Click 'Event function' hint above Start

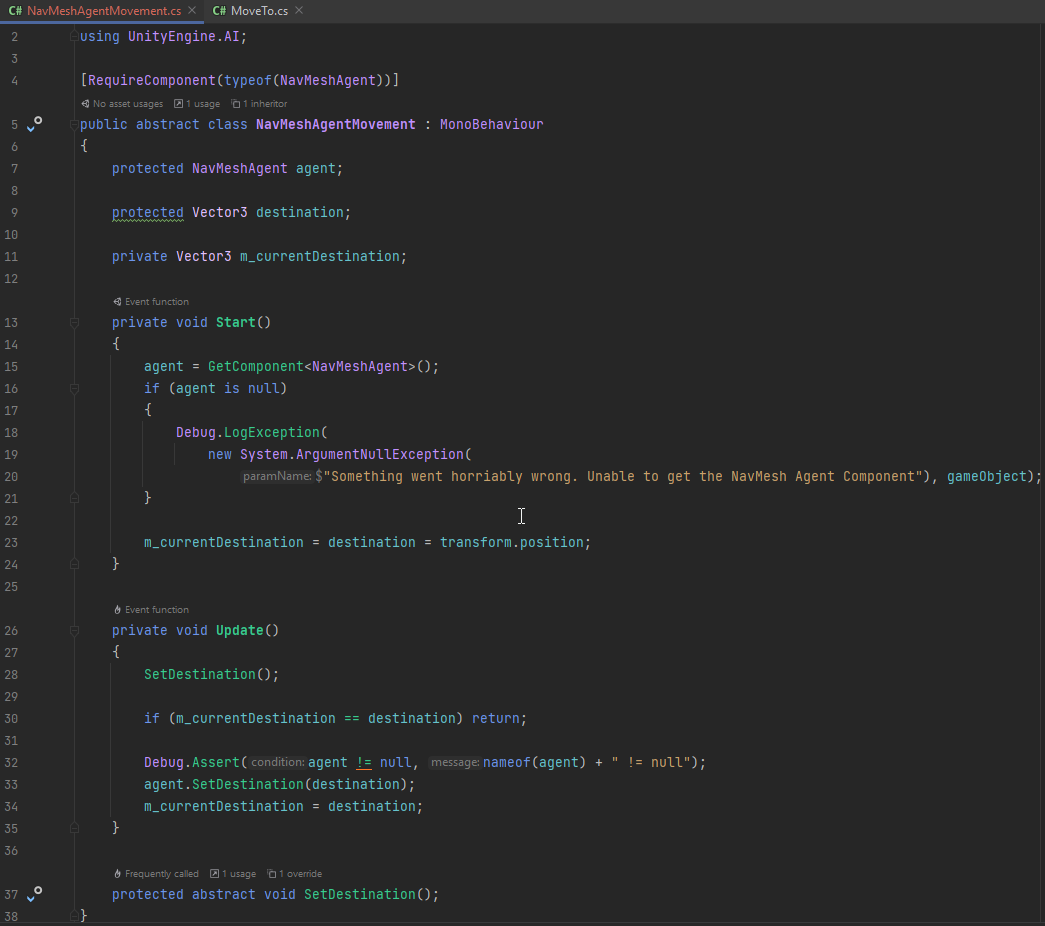click(x=151, y=301)
